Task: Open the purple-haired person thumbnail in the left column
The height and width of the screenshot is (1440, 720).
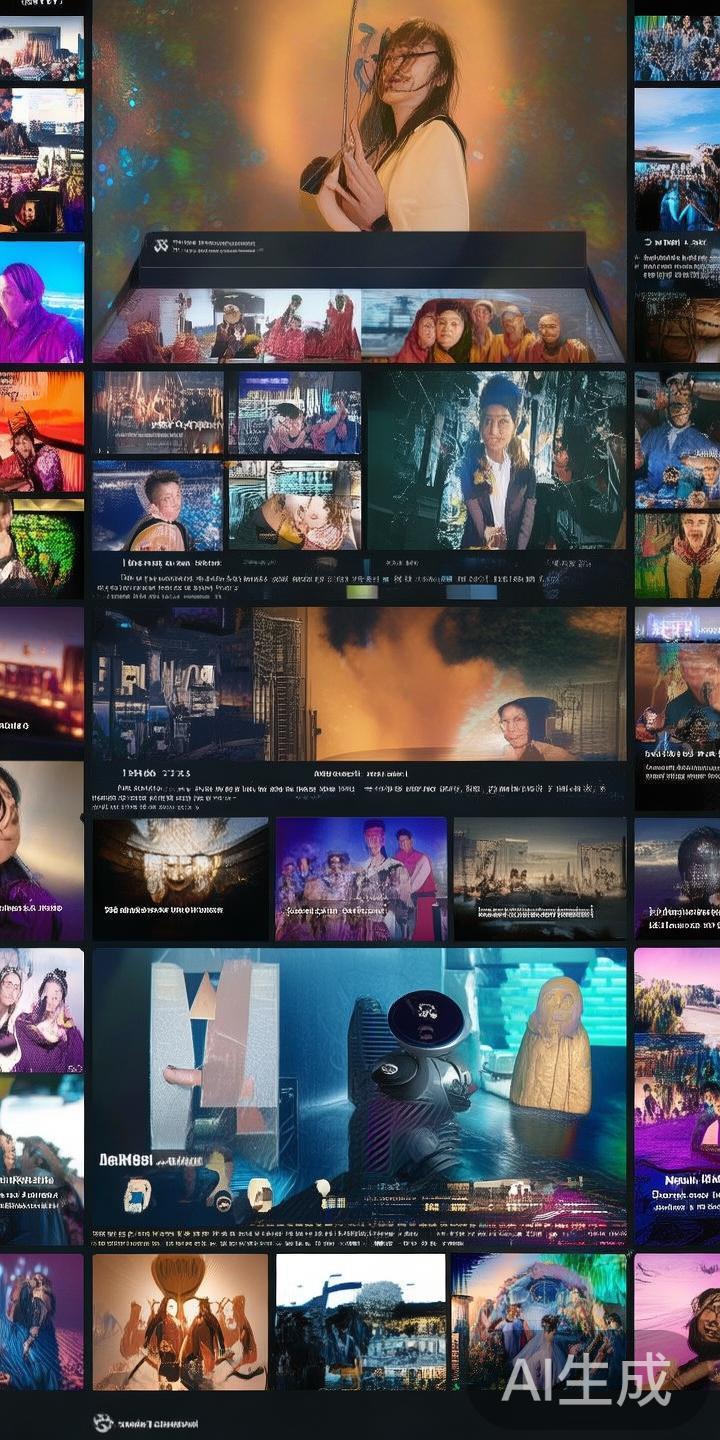Action: [x=42, y=302]
